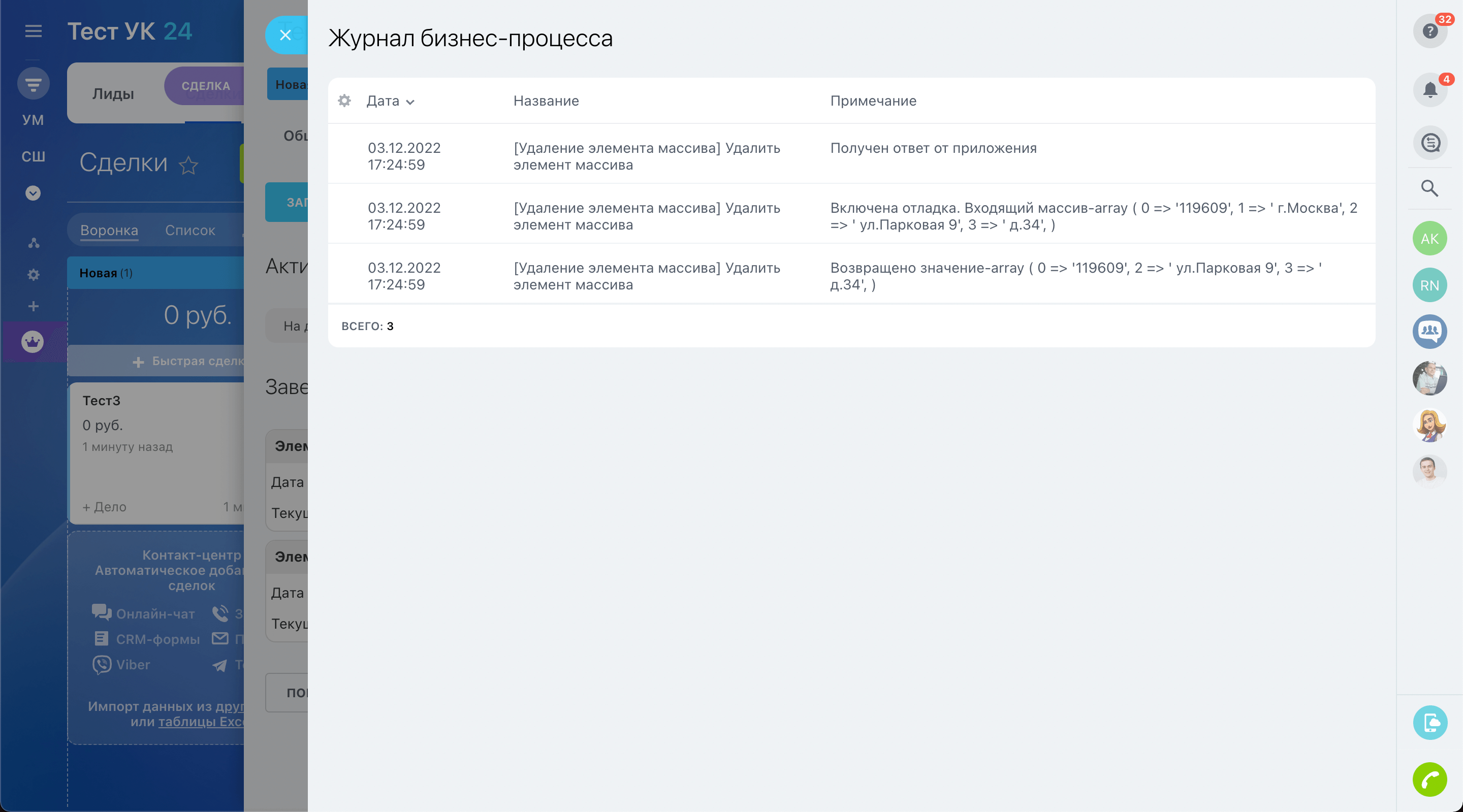Click the AK user avatar
The height and width of the screenshot is (812, 1463).
coord(1429,239)
